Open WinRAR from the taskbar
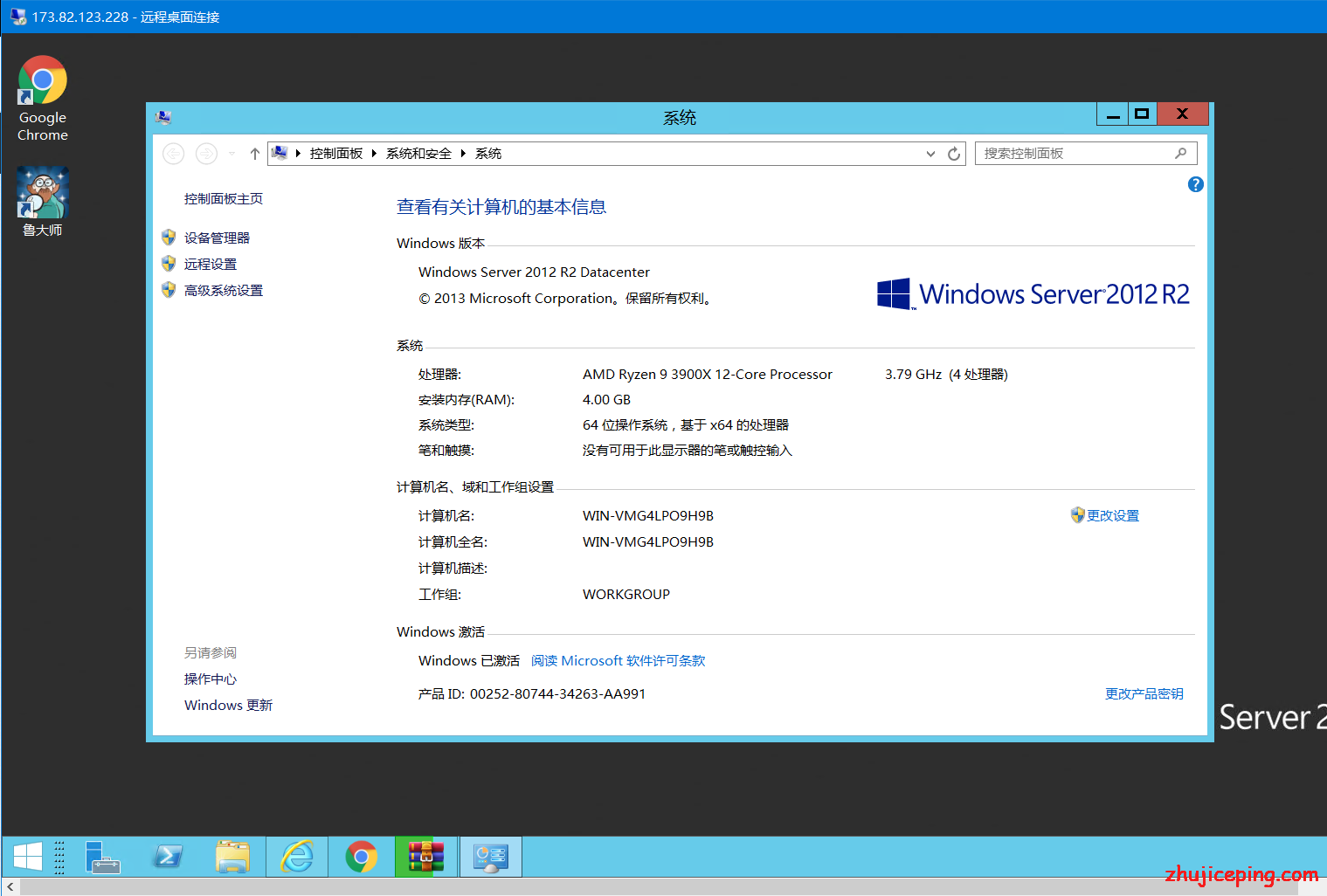 pyautogui.click(x=426, y=857)
